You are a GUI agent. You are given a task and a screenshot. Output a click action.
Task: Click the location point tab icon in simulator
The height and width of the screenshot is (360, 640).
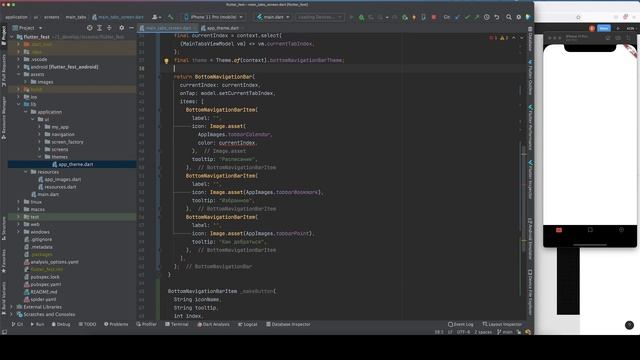[621, 230]
